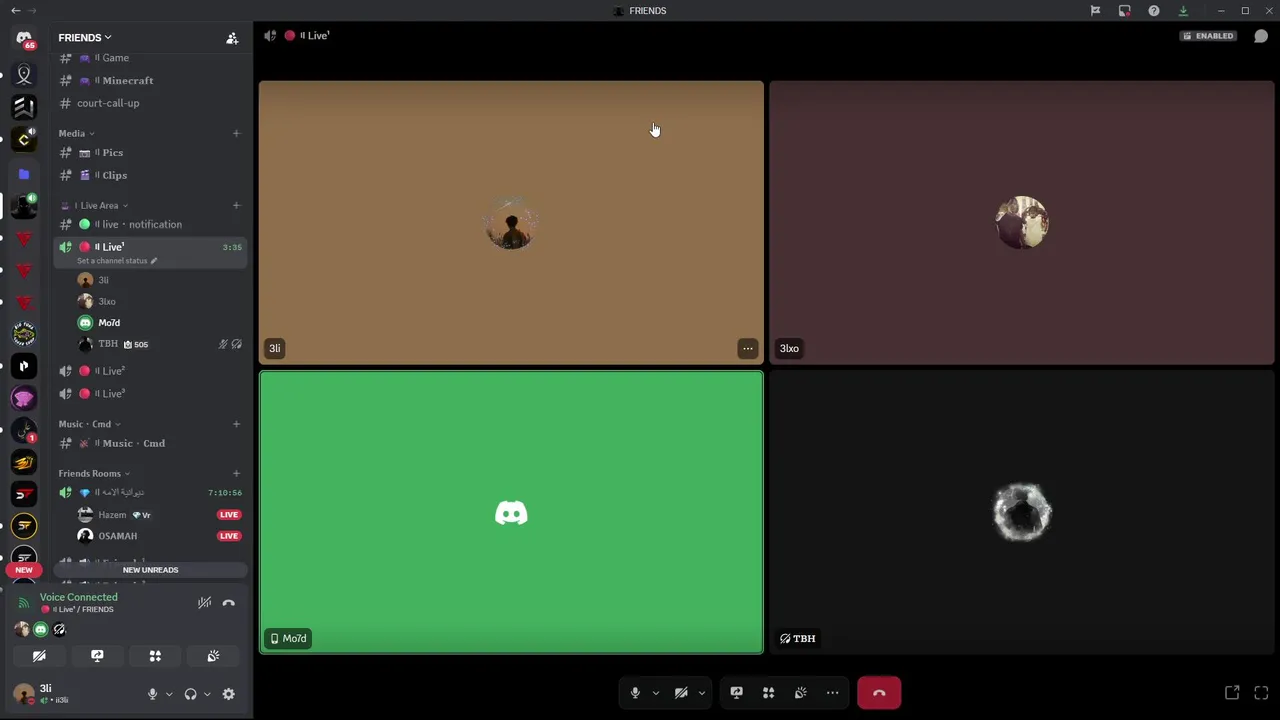The width and height of the screenshot is (1280, 720).
Task: Share screen button in voice panel
Action: click(97, 656)
